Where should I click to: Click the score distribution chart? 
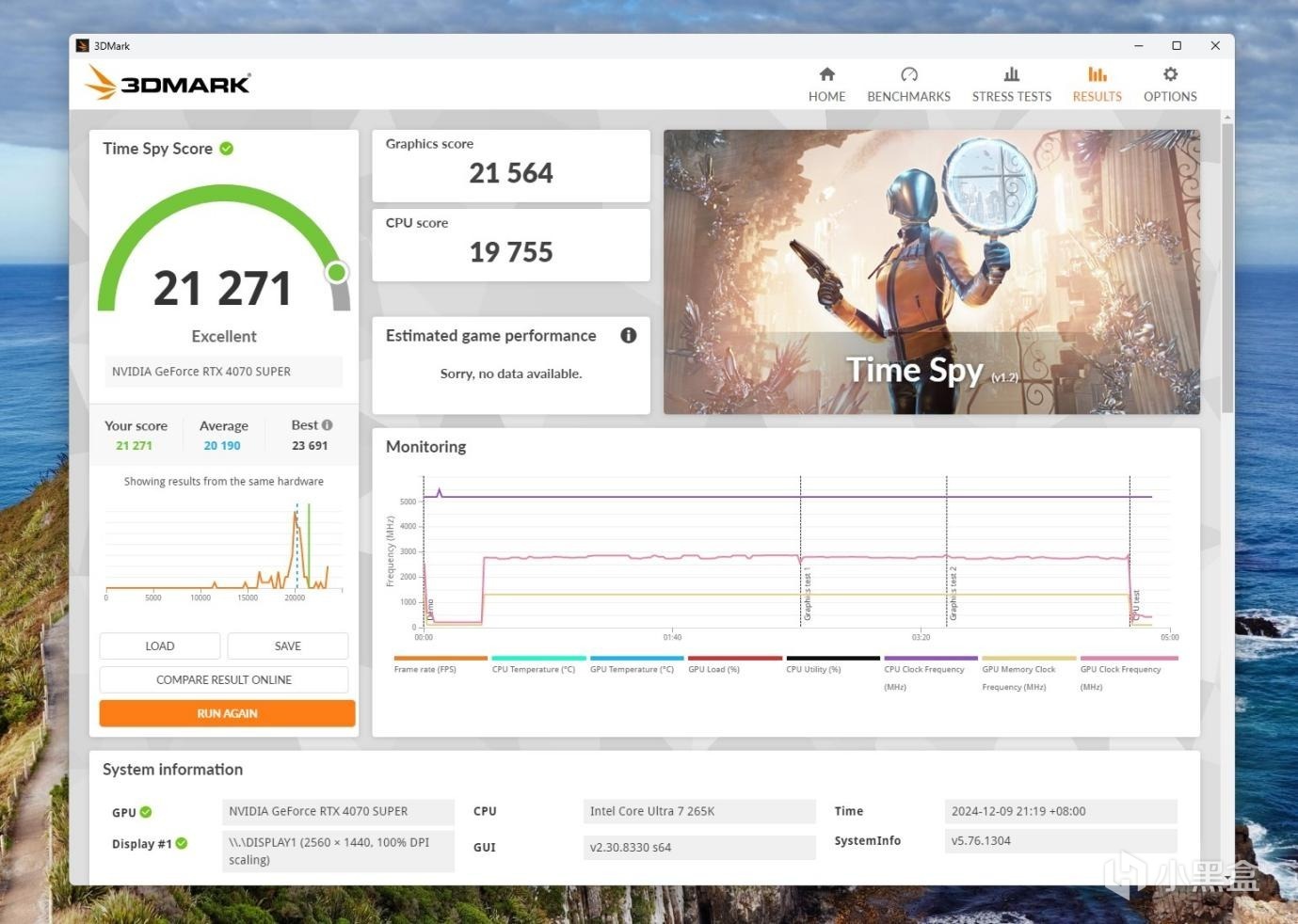tap(223, 550)
